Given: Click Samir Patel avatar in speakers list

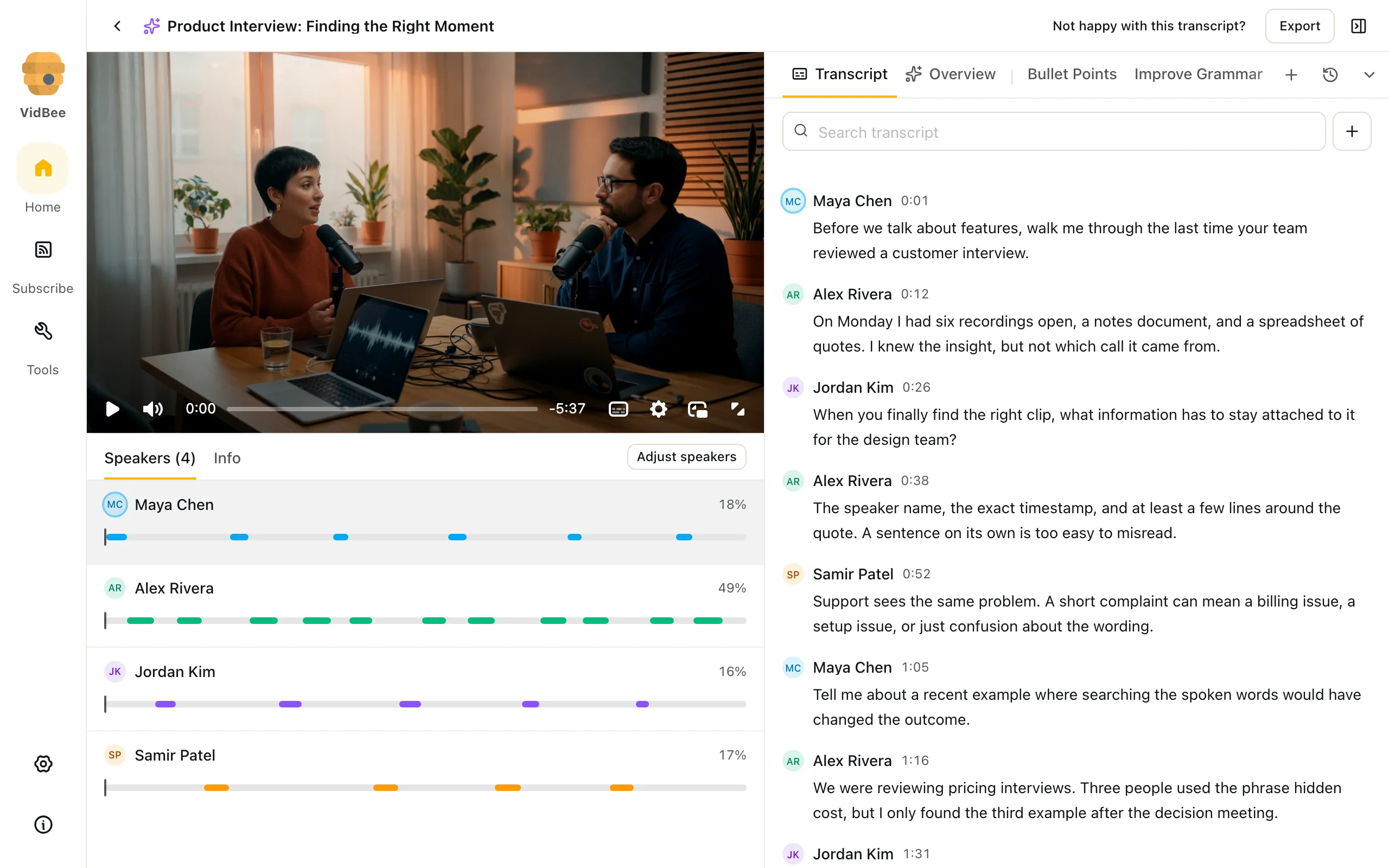Looking at the screenshot, I should (x=115, y=755).
